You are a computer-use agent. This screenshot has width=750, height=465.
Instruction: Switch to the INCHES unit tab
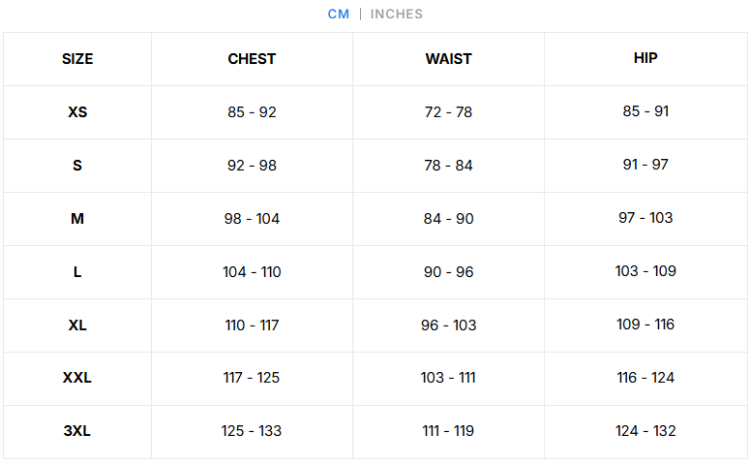pyautogui.click(x=397, y=14)
